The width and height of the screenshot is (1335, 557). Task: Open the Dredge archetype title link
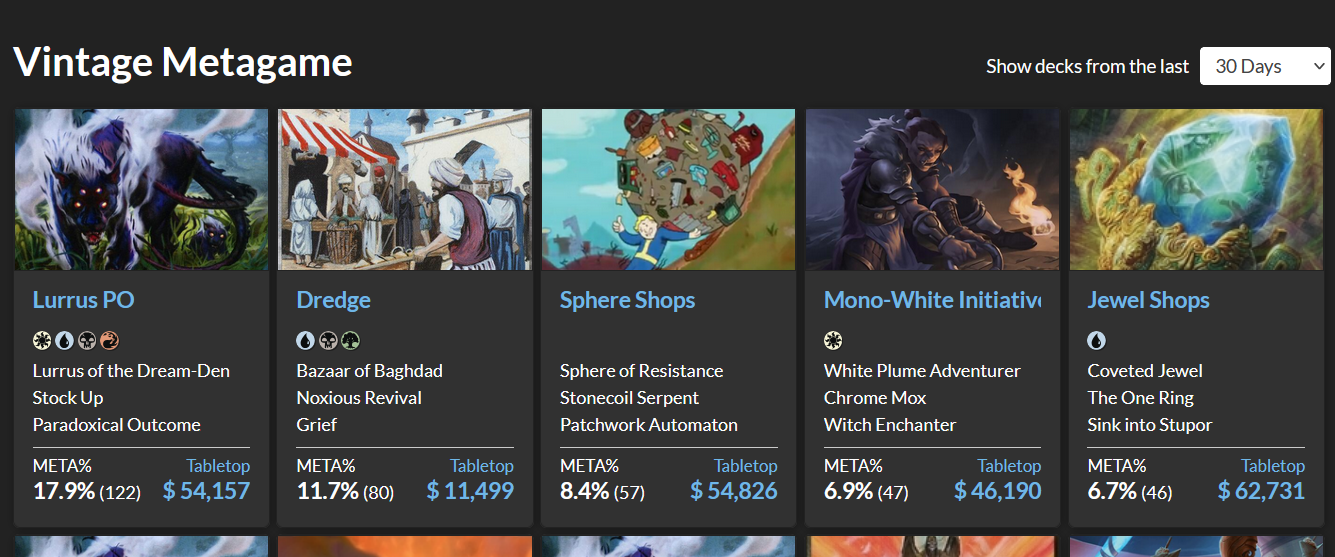click(x=333, y=300)
